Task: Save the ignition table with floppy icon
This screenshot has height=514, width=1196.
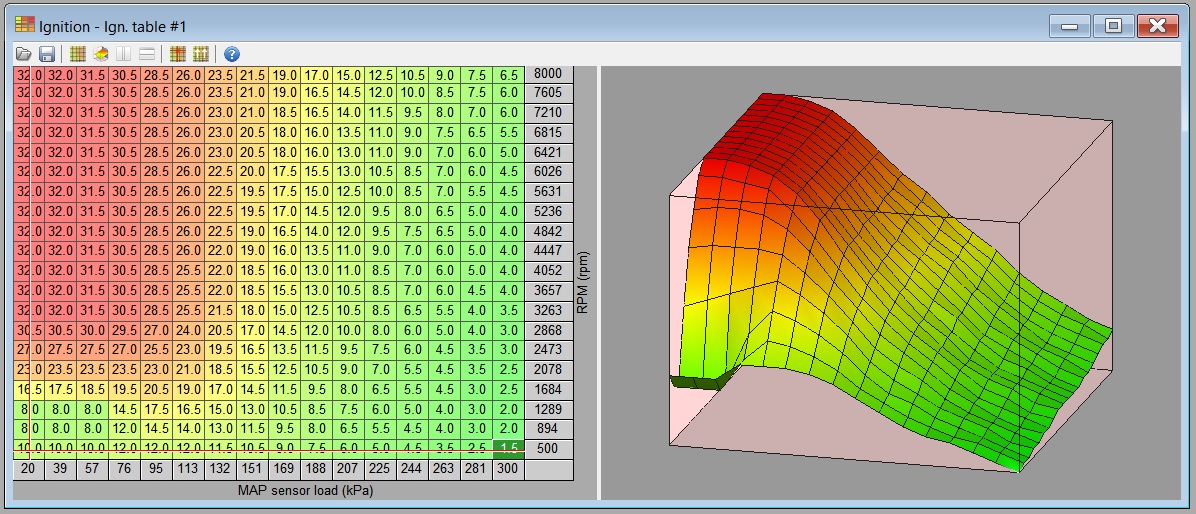Action: (x=46, y=54)
